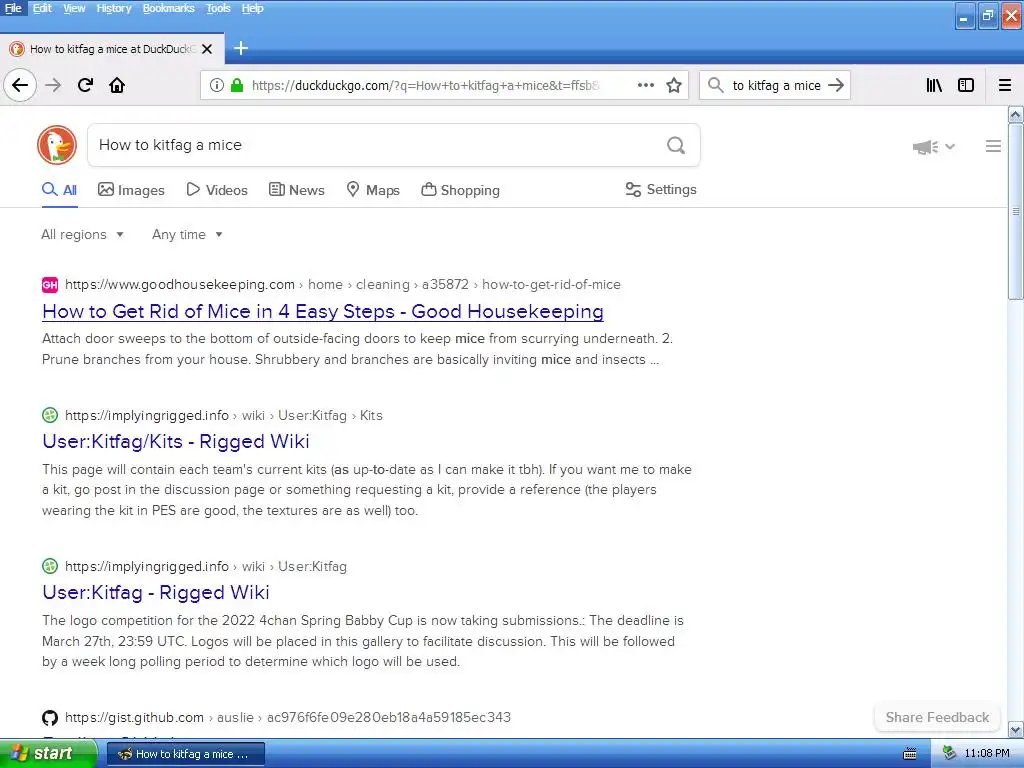The height and width of the screenshot is (768, 1024).
Task: Click the Good Housekeeping favicon
Action: pos(50,285)
